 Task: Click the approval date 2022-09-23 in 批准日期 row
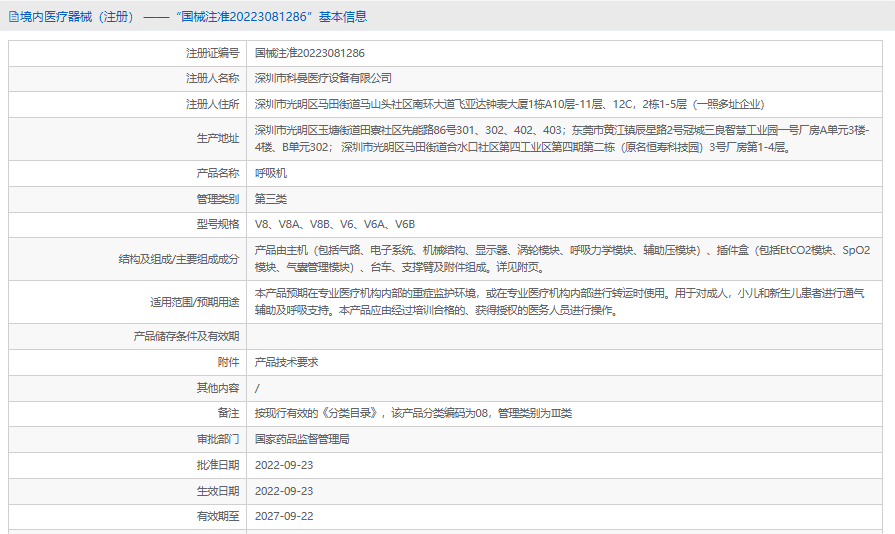284,465
